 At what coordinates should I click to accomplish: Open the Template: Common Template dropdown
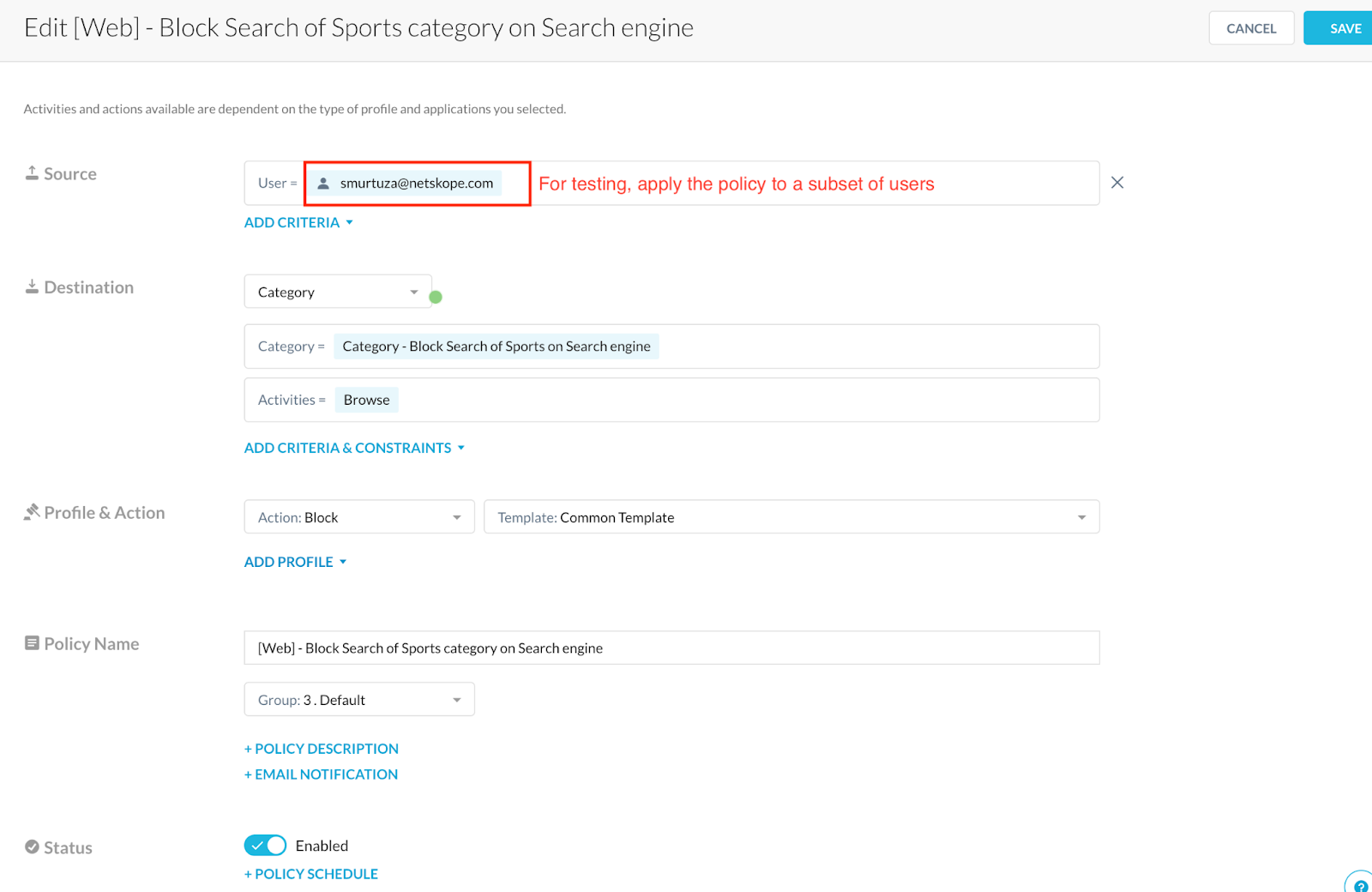(791, 517)
